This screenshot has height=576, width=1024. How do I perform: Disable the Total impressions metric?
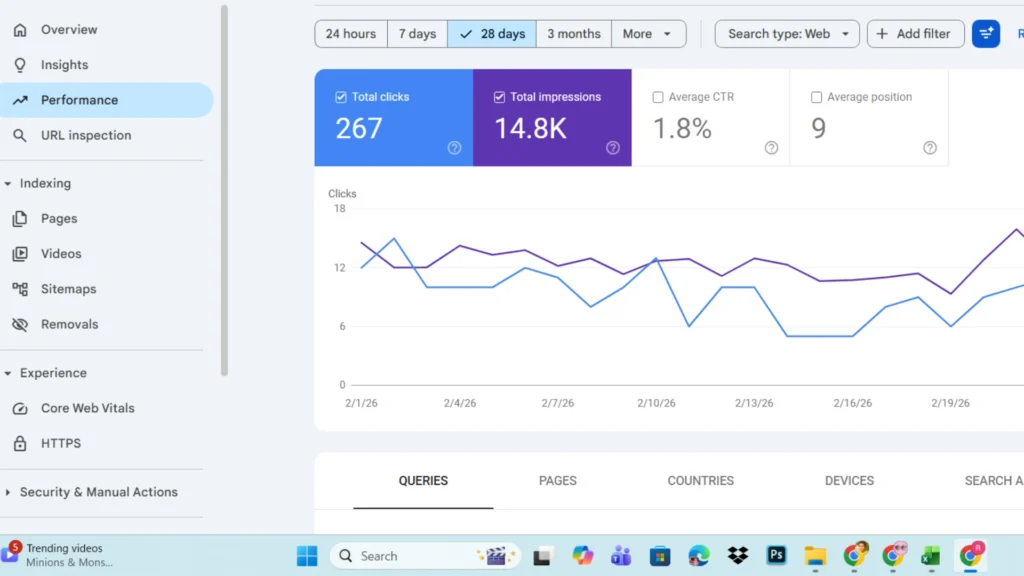(x=498, y=96)
